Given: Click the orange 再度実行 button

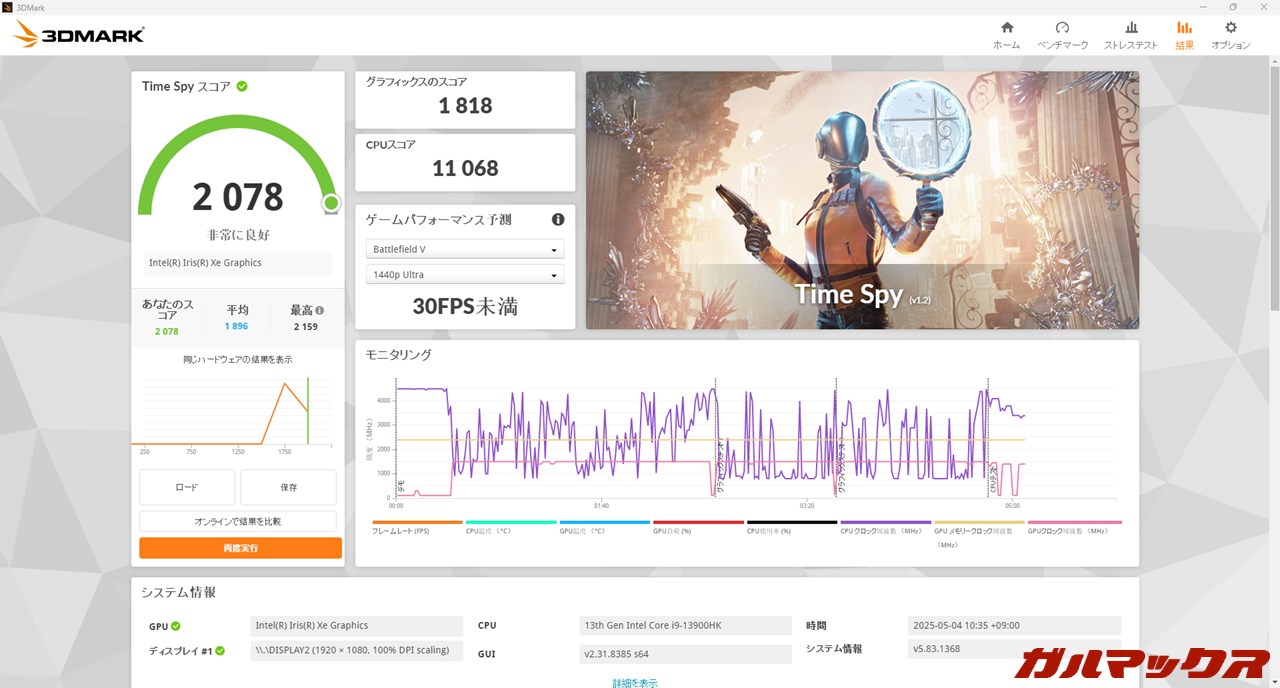Looking at the screenshot, I should point(240,548).
